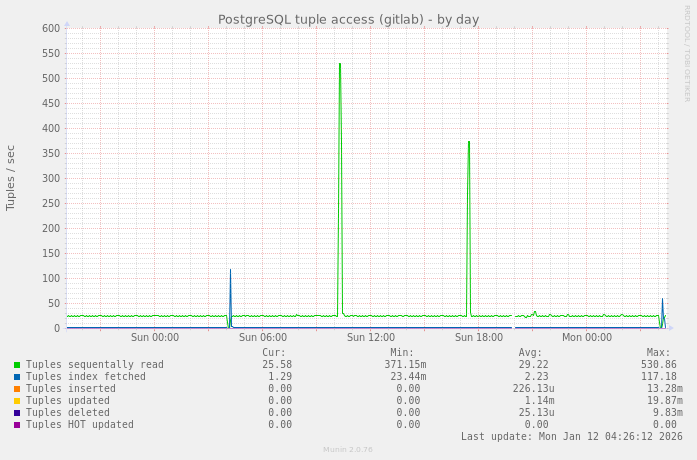Click the blue Tuples index fetched swatch
Image resolution: width=697 pixels, height=460 pixels.
point(17,377)
